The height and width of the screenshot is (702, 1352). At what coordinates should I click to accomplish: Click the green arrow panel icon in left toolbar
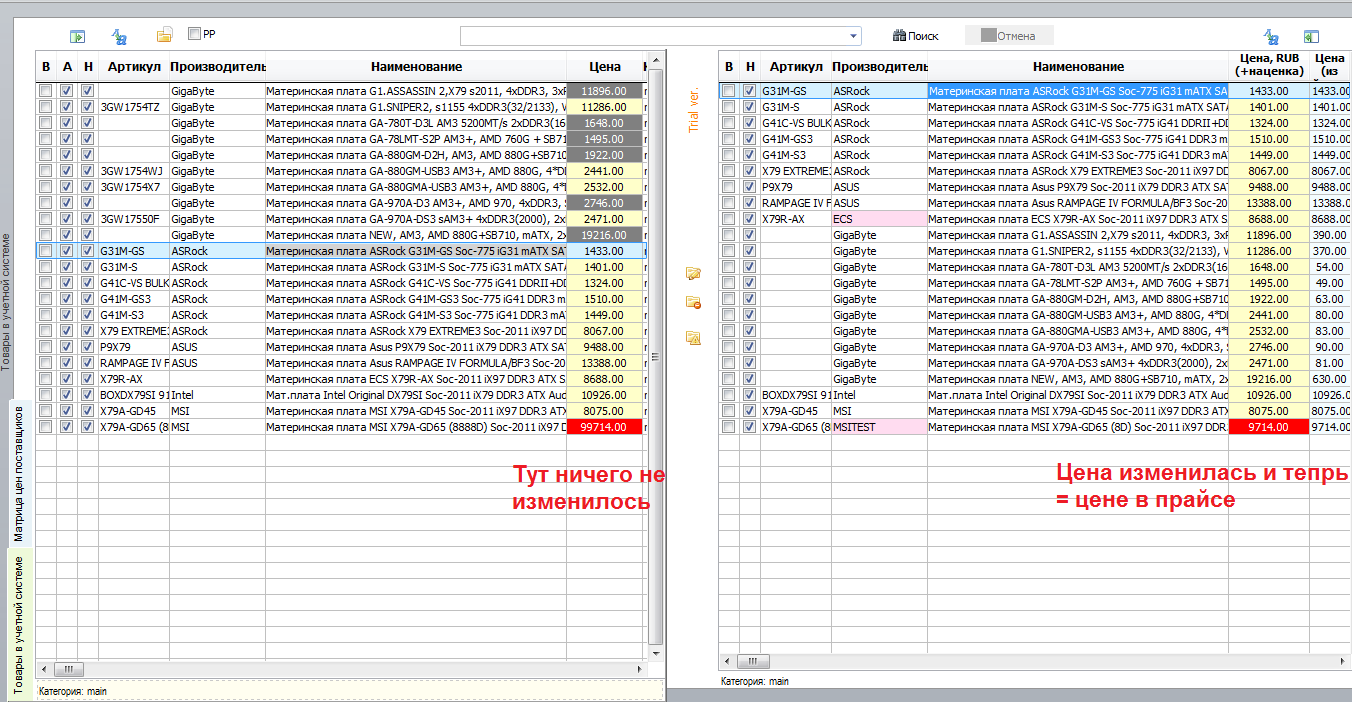pyautogui.click(x=77, y=37)
